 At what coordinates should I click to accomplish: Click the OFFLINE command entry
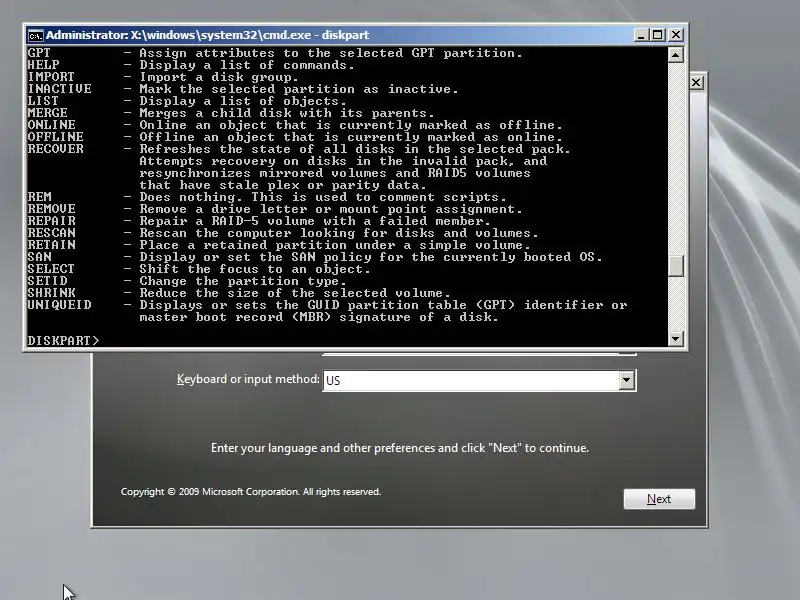click(55, 137)
